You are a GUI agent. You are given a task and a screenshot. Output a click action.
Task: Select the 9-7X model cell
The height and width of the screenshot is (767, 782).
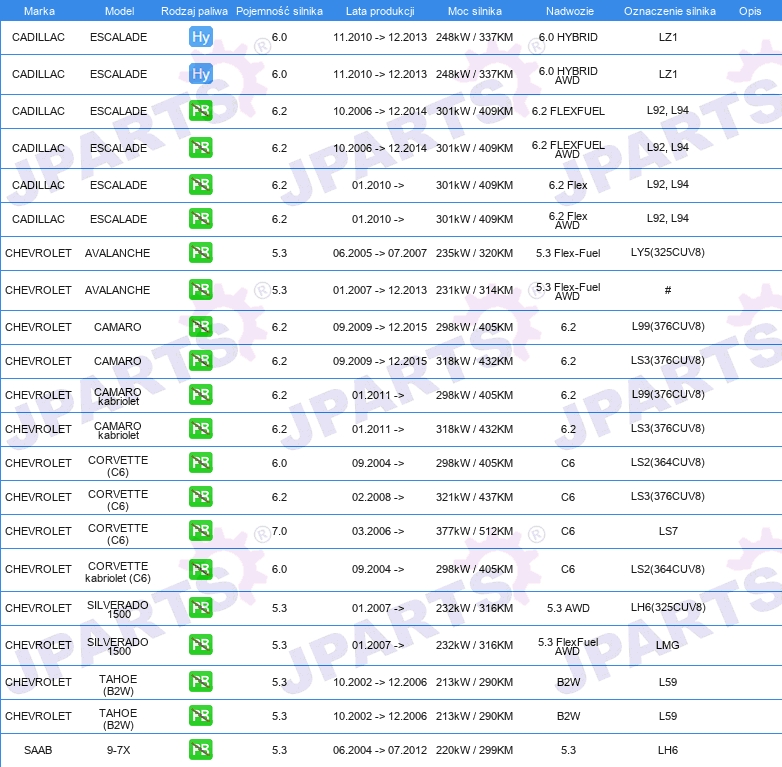click(x=118, y=750)
